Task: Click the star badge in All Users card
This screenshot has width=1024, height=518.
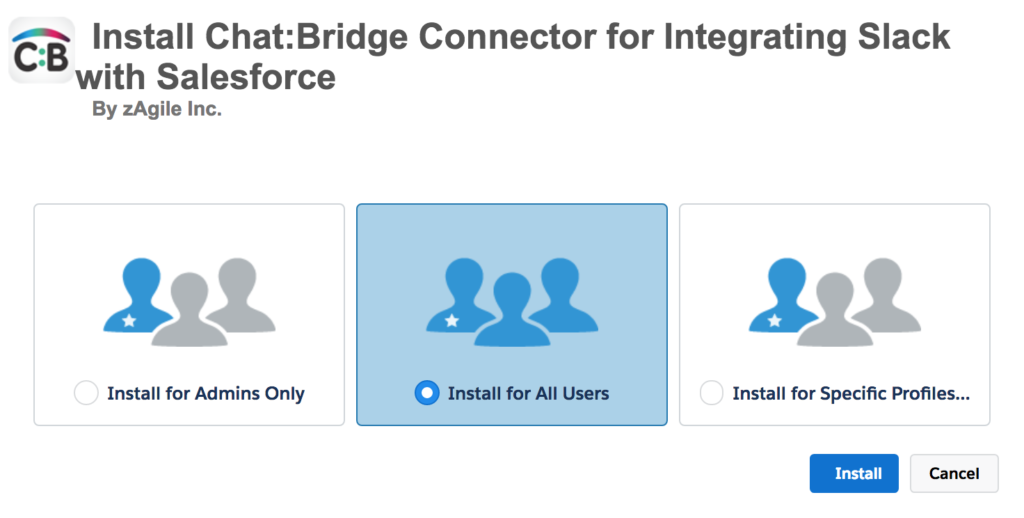Action: point(452,320)
